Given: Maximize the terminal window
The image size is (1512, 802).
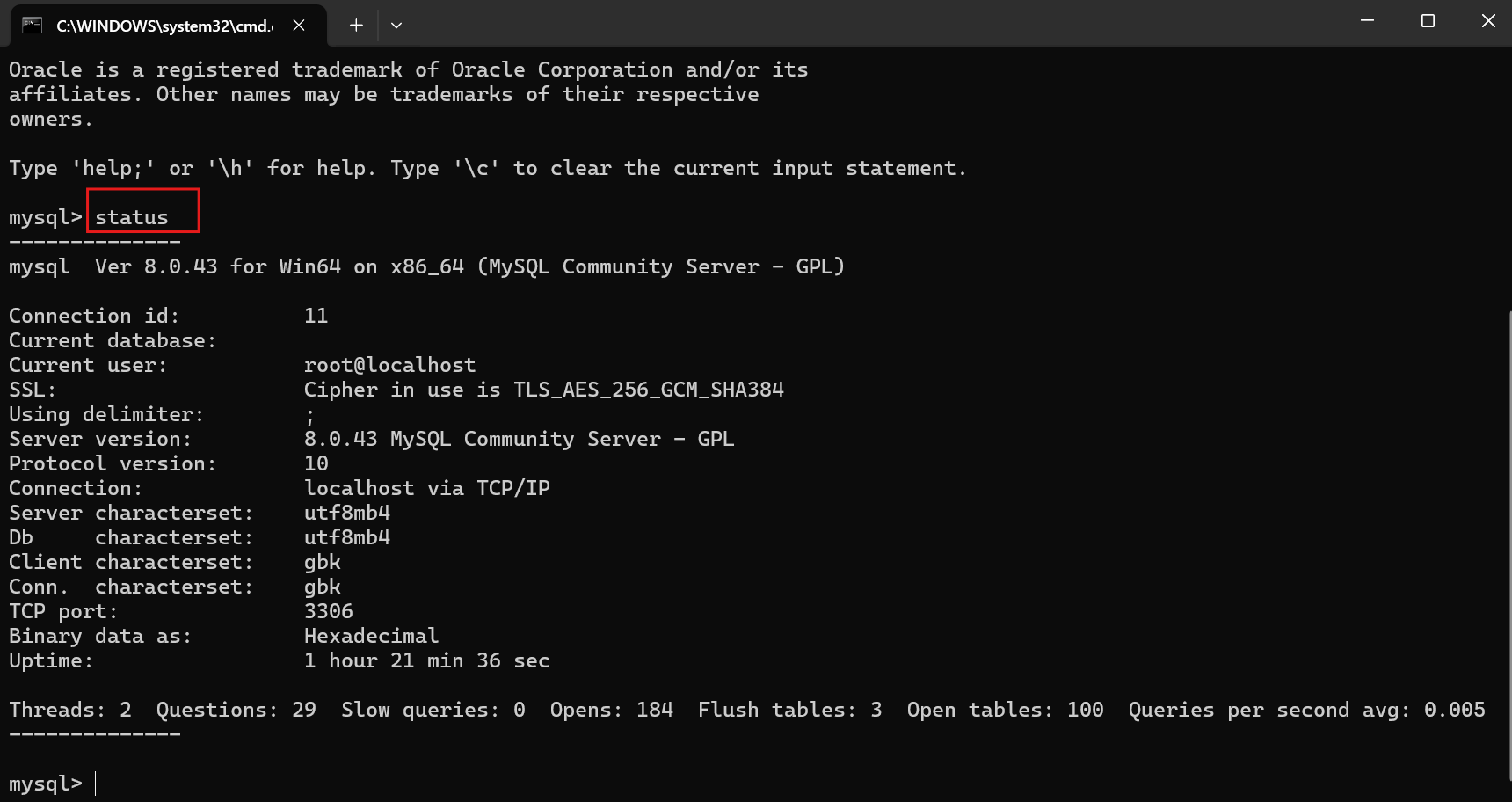Looking at the screenshot, I should (x=1427, y=20).
